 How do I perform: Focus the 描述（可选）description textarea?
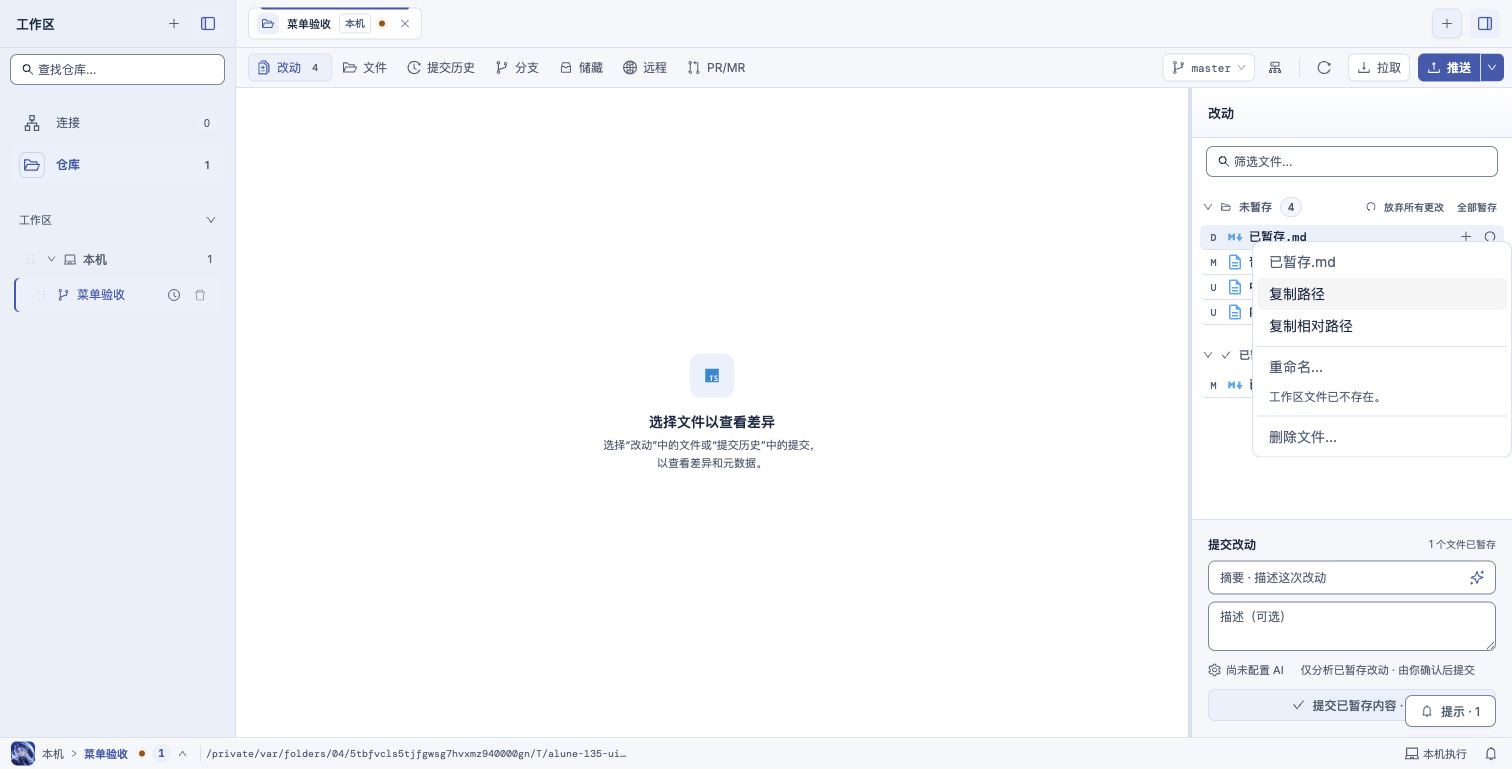(1352, 626)
